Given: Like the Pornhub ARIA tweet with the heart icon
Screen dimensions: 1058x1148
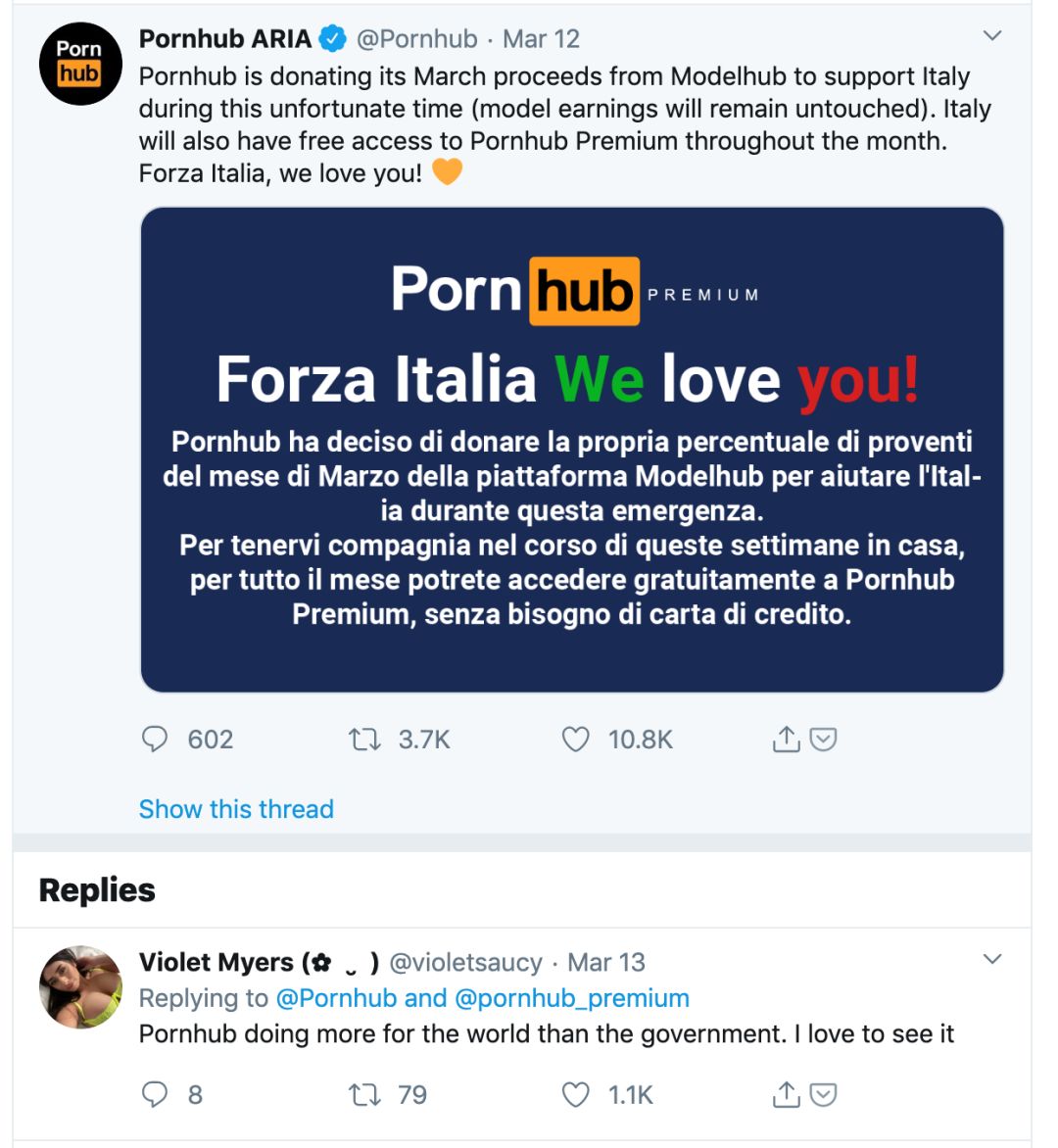Looking at the screenshot, I should (x=575, y=739).
